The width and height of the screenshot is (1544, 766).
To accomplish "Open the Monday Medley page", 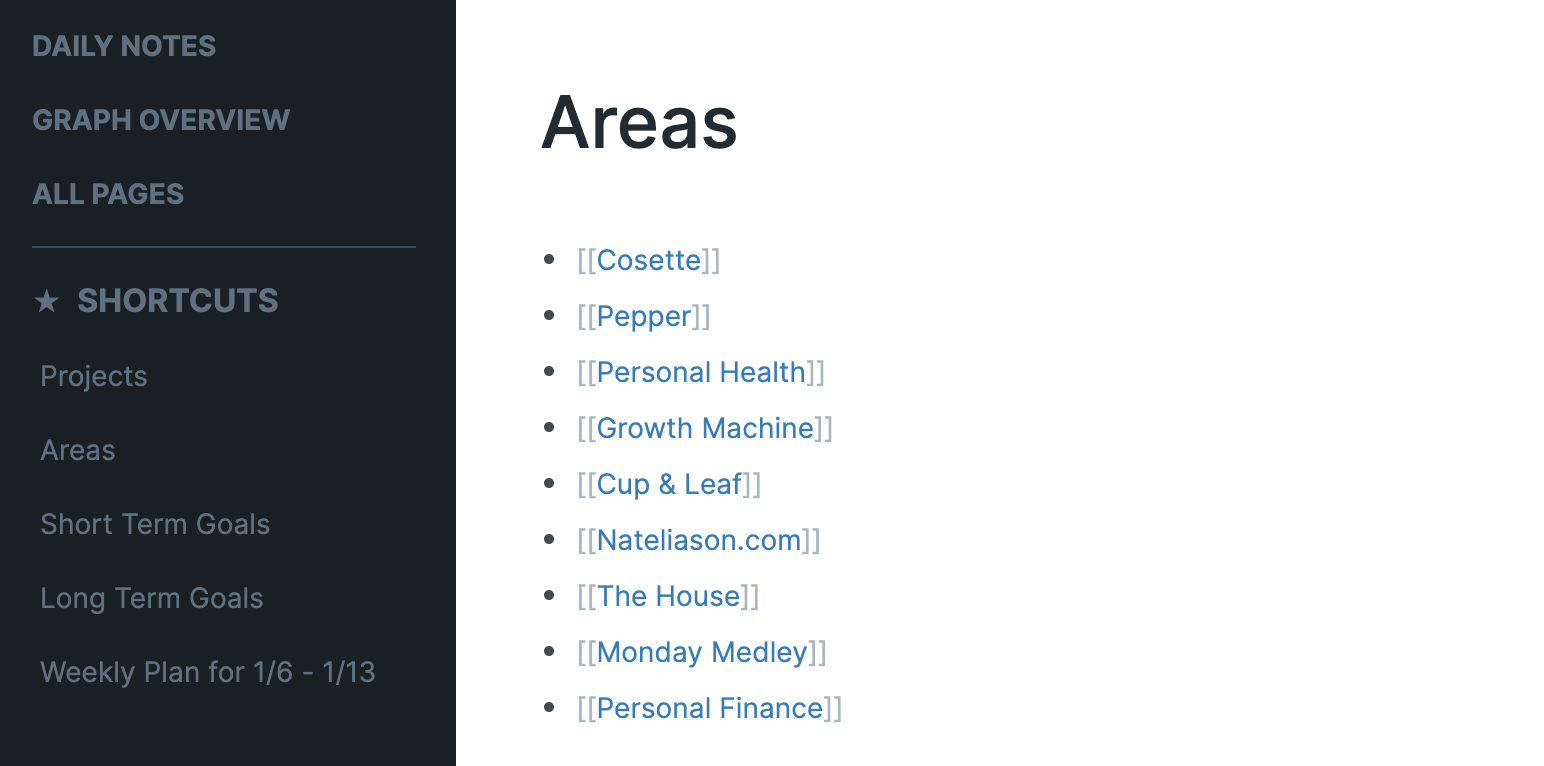I will click(702, 652).
